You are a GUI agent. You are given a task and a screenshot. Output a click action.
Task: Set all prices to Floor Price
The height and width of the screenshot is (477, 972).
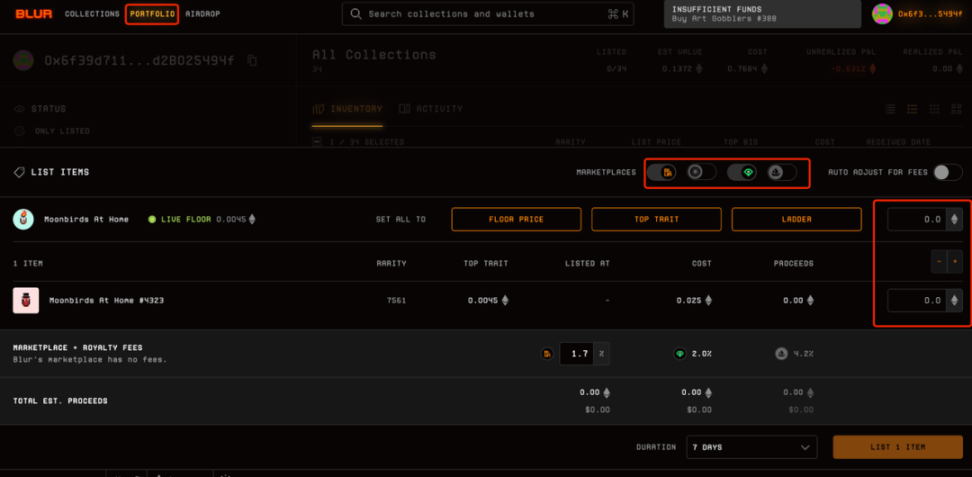pyautogui.click(x=516, y=219)
